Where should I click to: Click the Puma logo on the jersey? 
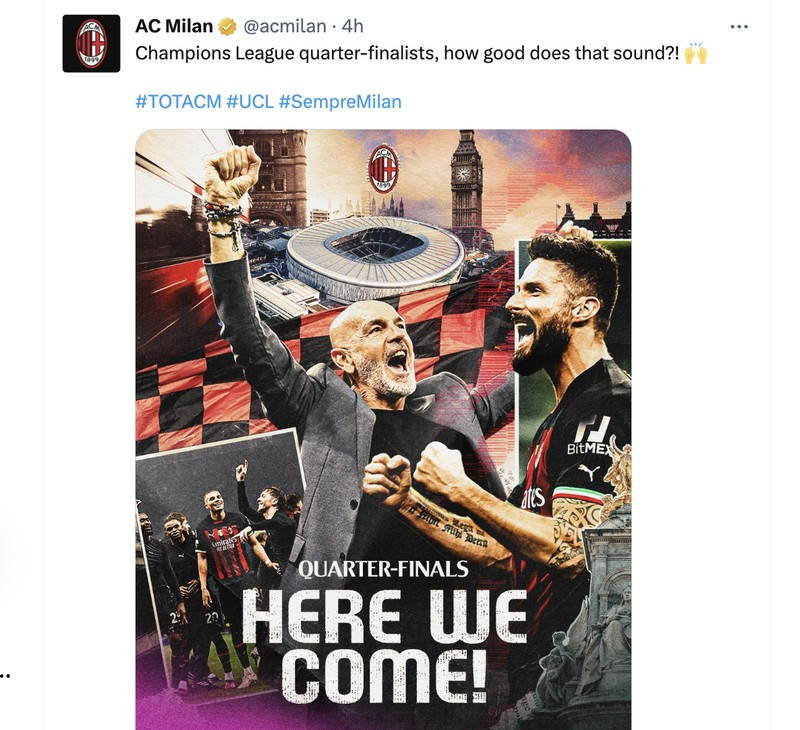point(589,472)
